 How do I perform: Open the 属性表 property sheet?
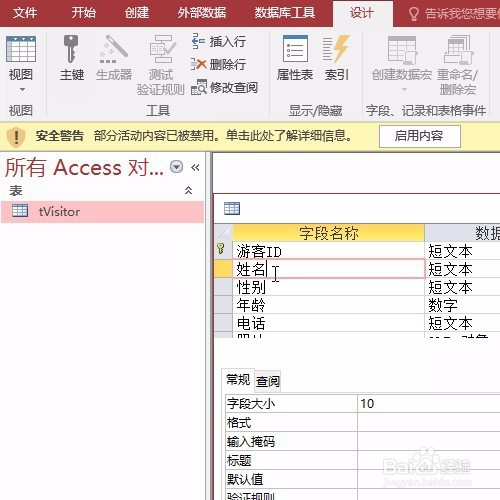(295, 59)
